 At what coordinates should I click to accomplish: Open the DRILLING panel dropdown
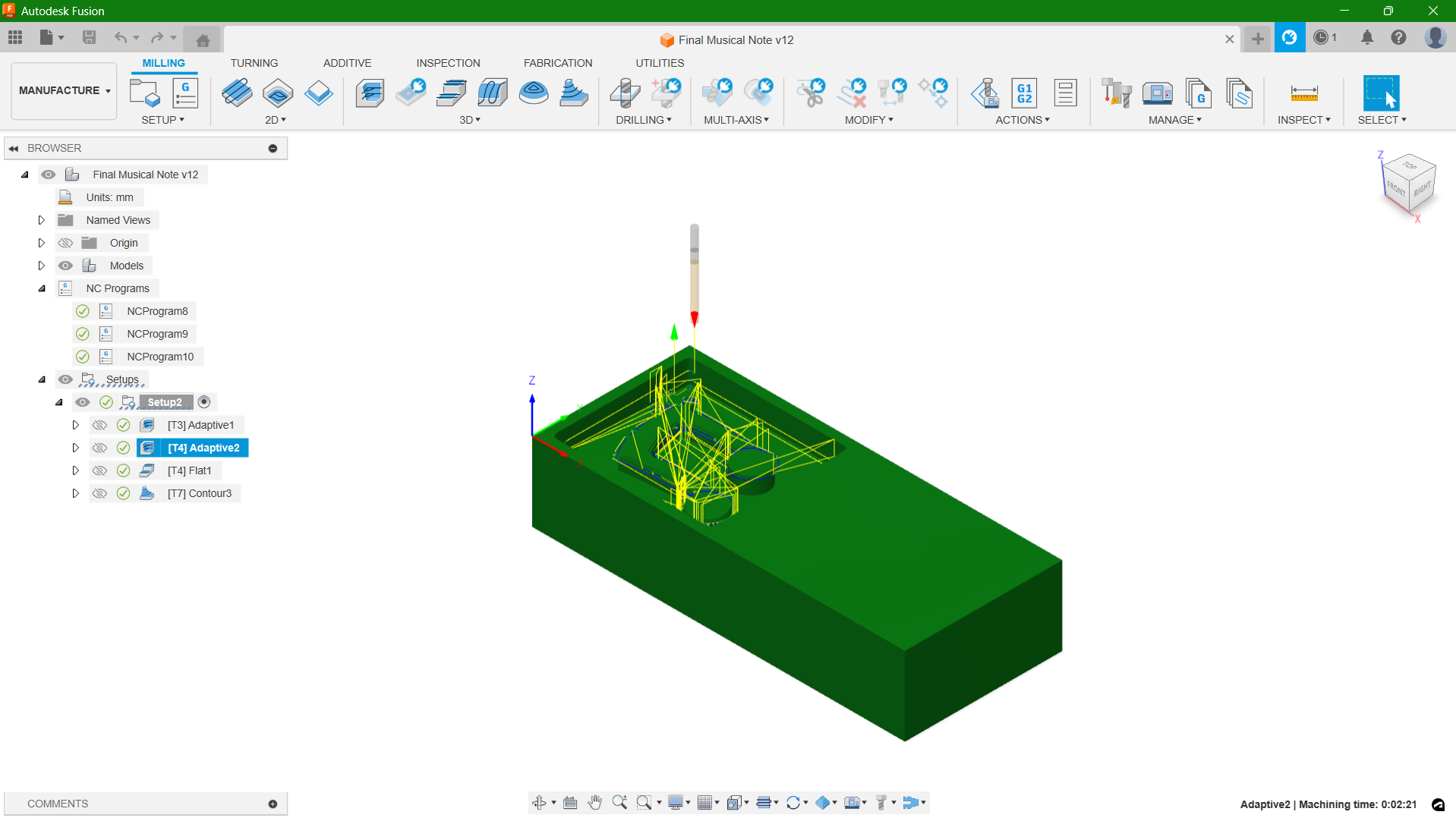(644, 120)
